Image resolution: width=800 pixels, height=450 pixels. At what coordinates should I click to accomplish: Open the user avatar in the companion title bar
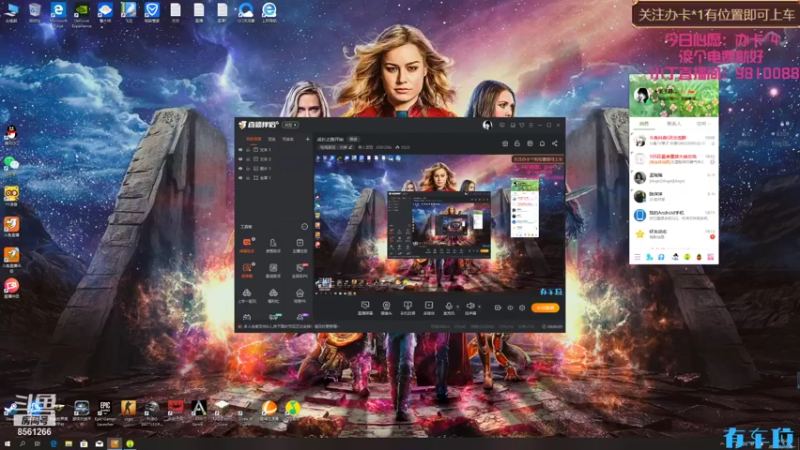[x=487, y=125]
